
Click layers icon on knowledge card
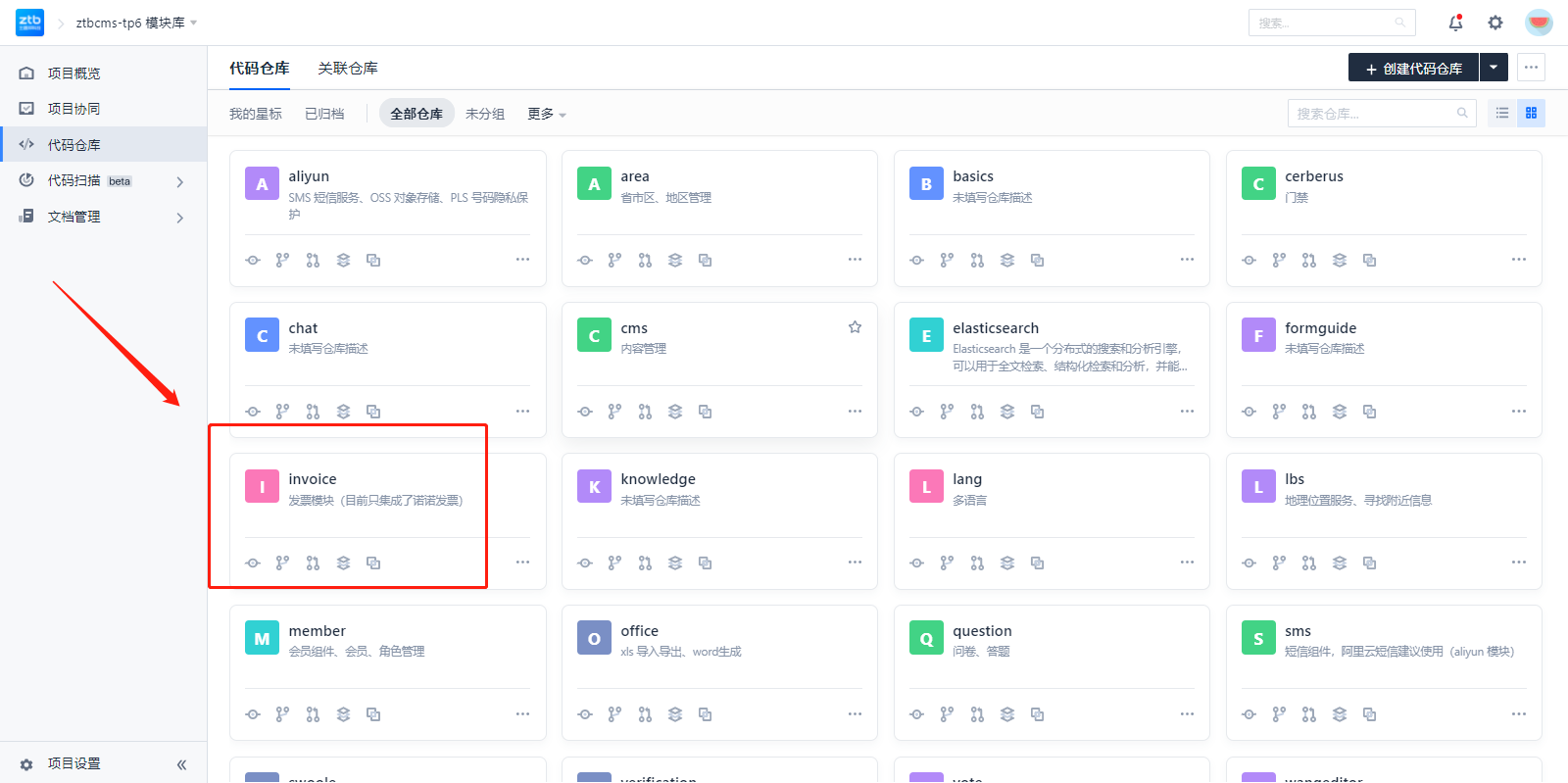tap(675, 563)
